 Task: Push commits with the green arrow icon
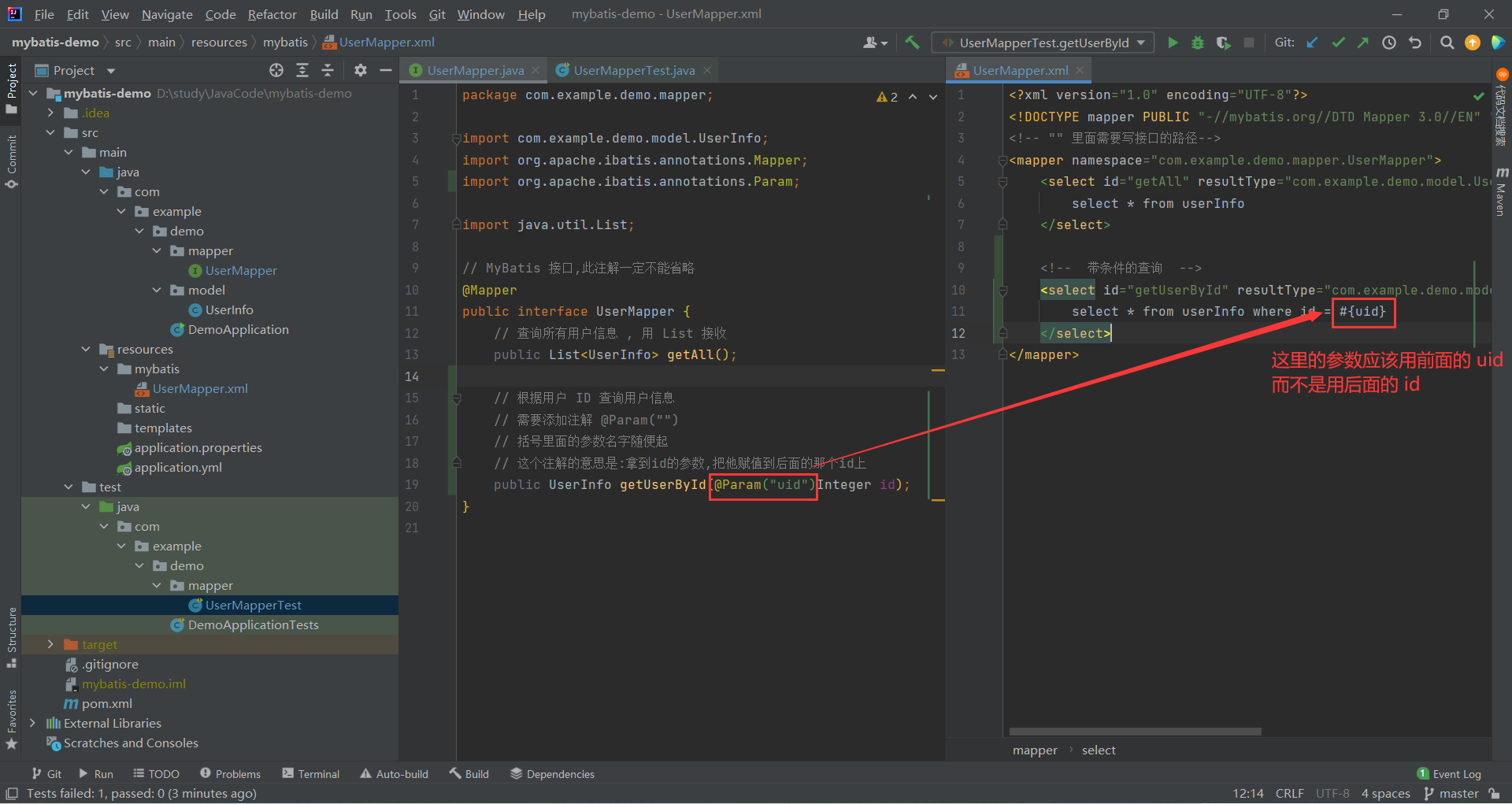pyautogui.click(x=1363, y=43)
